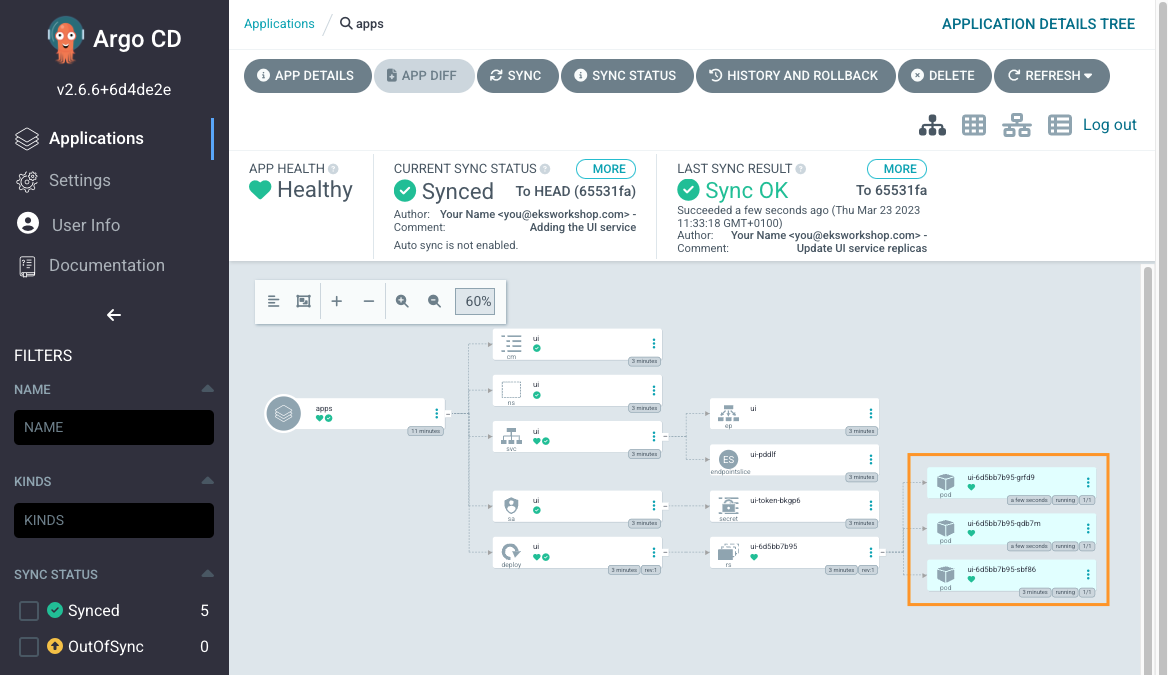This screenshot has width=1168, height=675.
Task: Open the REFRESH dropdown button
Action: (x=1050, y=76)
